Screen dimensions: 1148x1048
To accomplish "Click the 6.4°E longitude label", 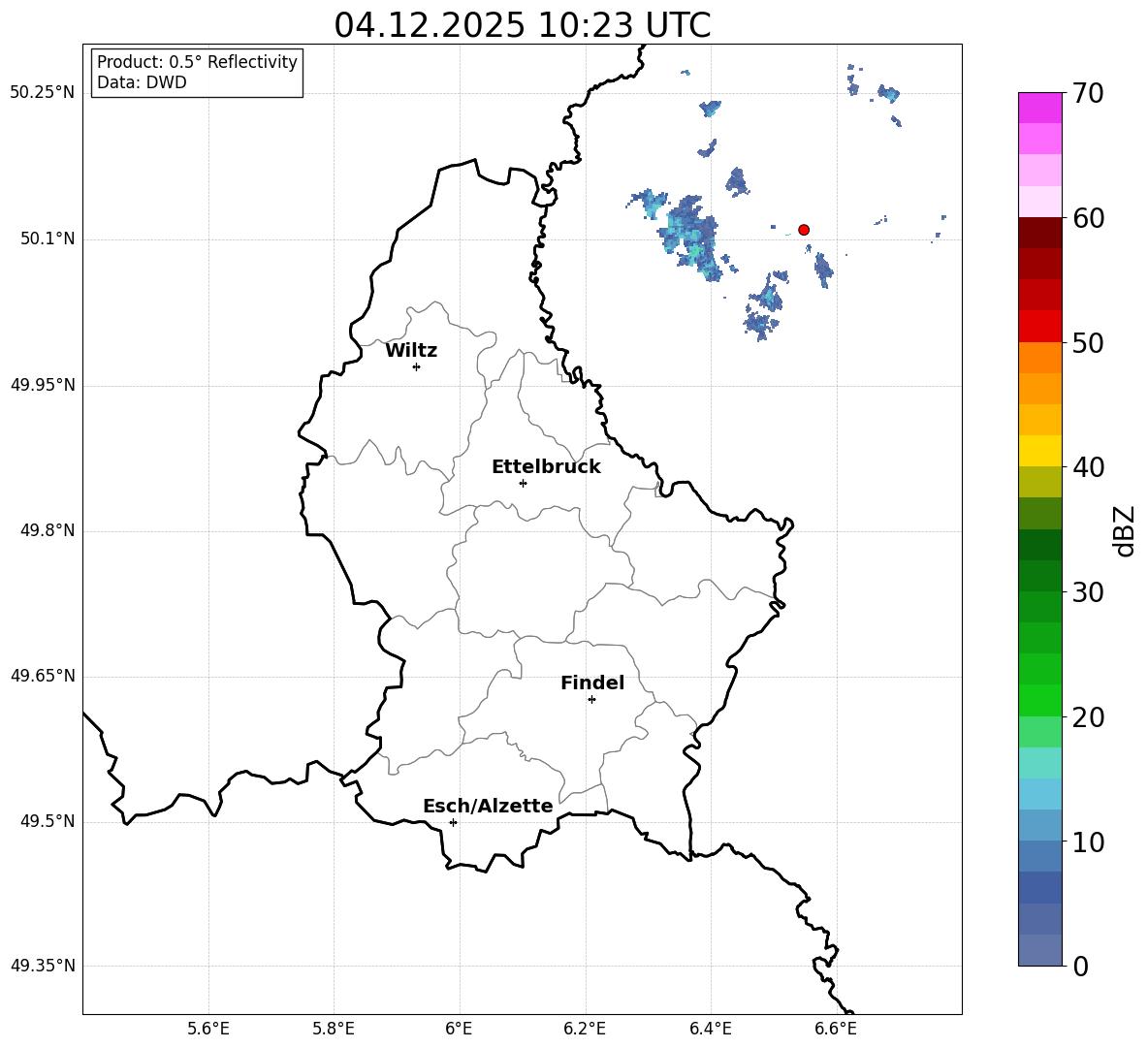I will [x=710, y=1029].
